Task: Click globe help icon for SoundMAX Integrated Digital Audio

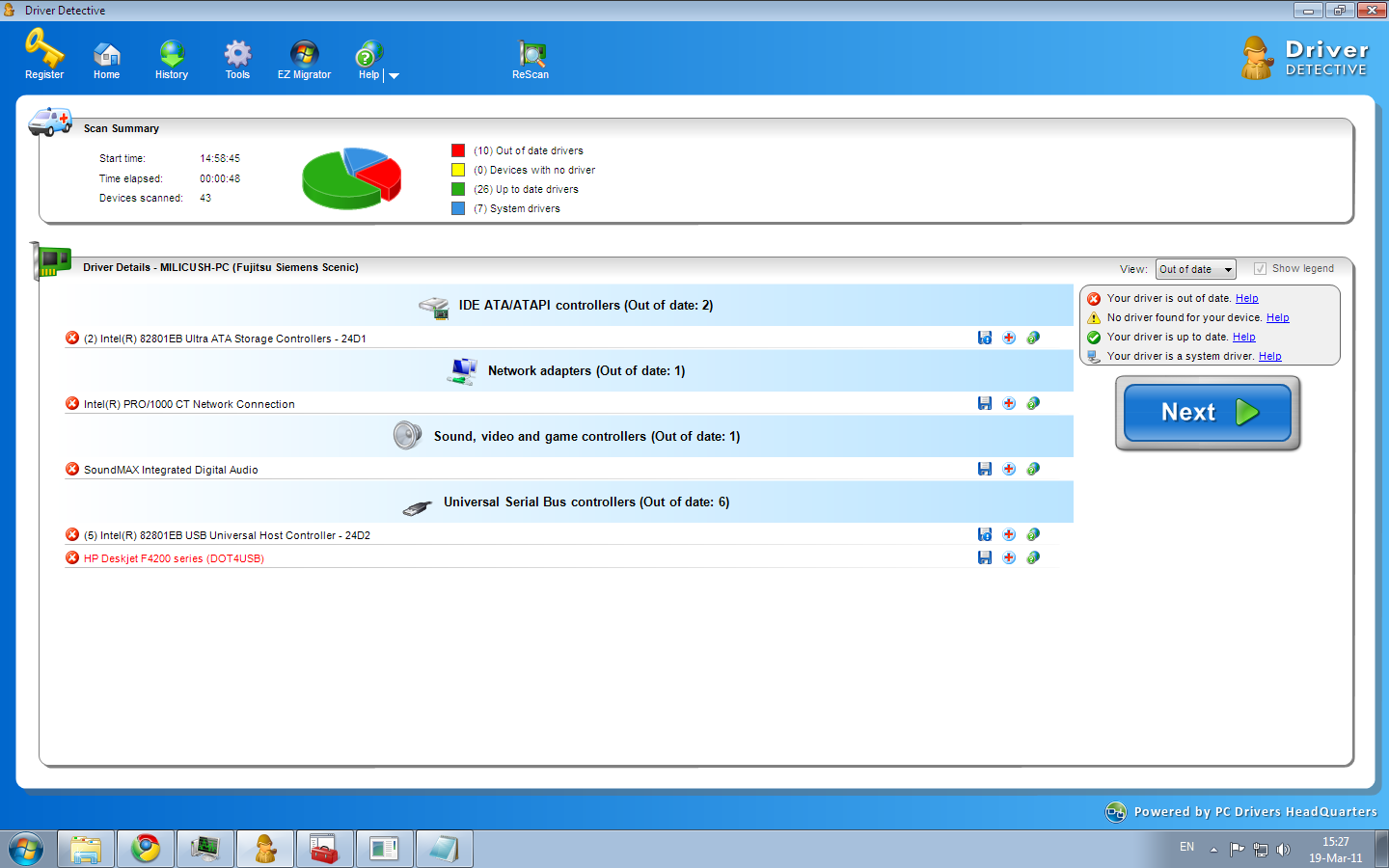Action: point(1033,469)
